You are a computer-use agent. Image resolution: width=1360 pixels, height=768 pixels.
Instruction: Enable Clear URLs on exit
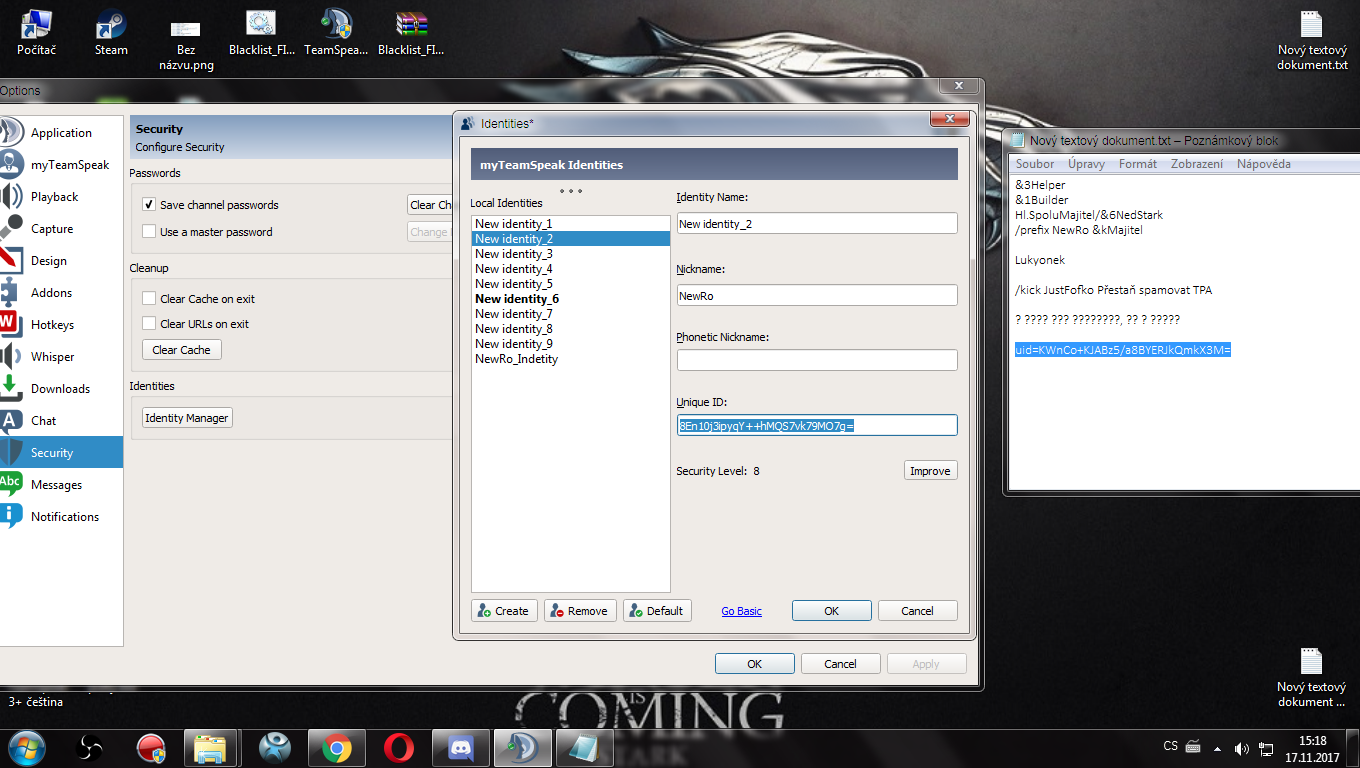point(149,324)
